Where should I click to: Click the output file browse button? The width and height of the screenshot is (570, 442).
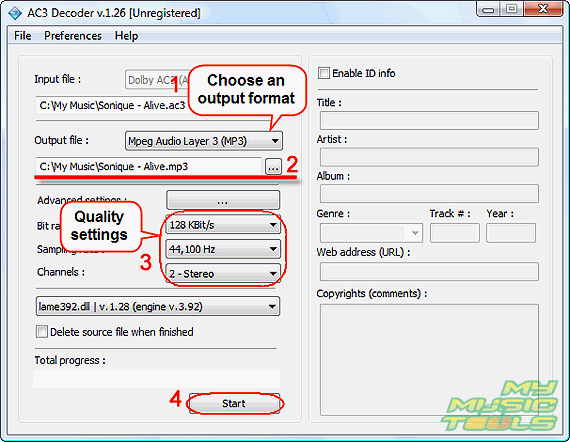point(273,167)
